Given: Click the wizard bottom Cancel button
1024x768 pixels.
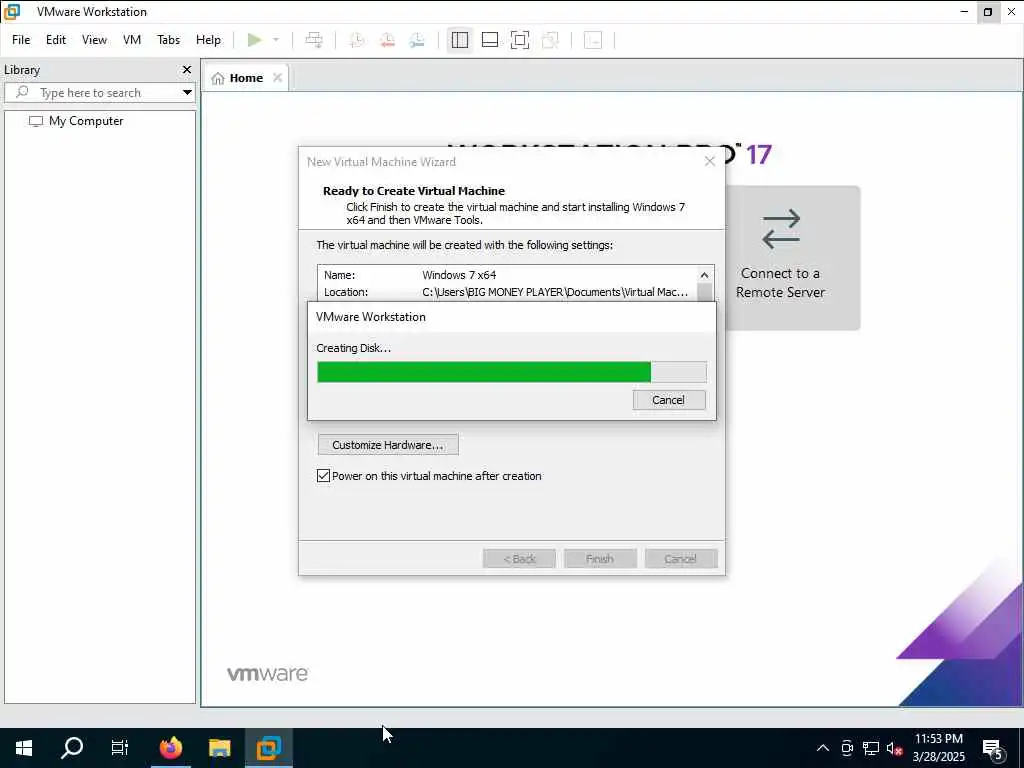Looking at the screenshot, I should [x=681, y=559].
